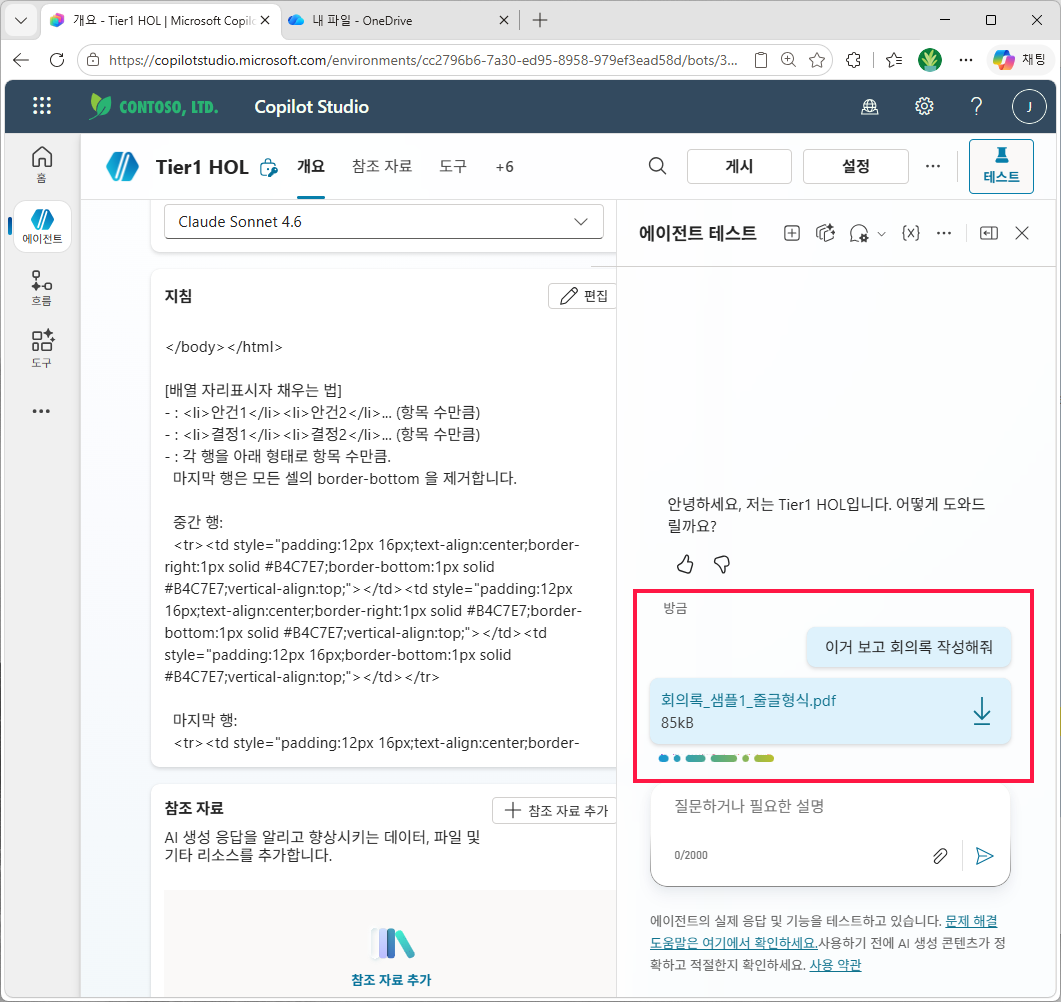Open the browser tab list chevron

[21, 20]
